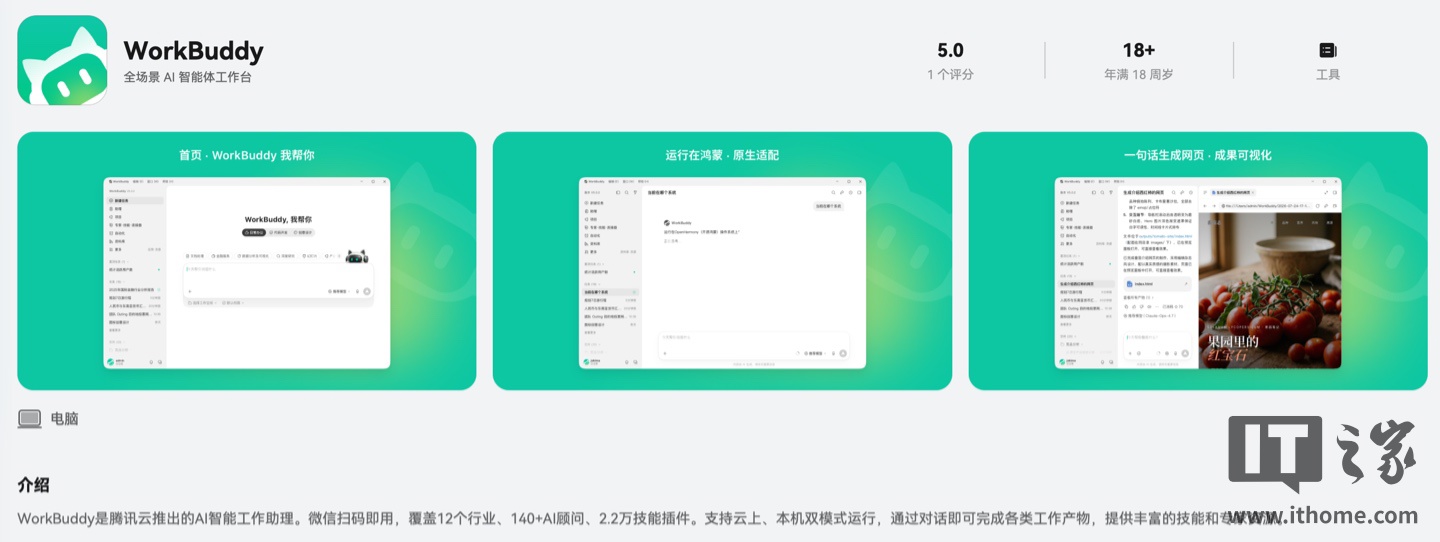The image size is (1440, 542).
Task: Click the 18+ age rating
Action: pyautogui.click(x=1139, y=50)
